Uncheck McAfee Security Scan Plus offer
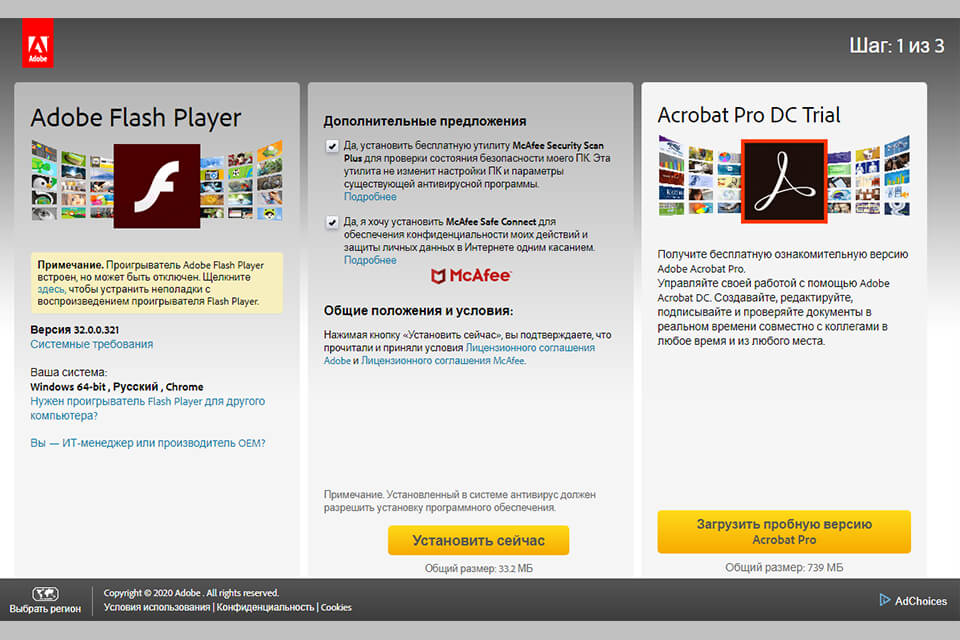 point(331,144)
